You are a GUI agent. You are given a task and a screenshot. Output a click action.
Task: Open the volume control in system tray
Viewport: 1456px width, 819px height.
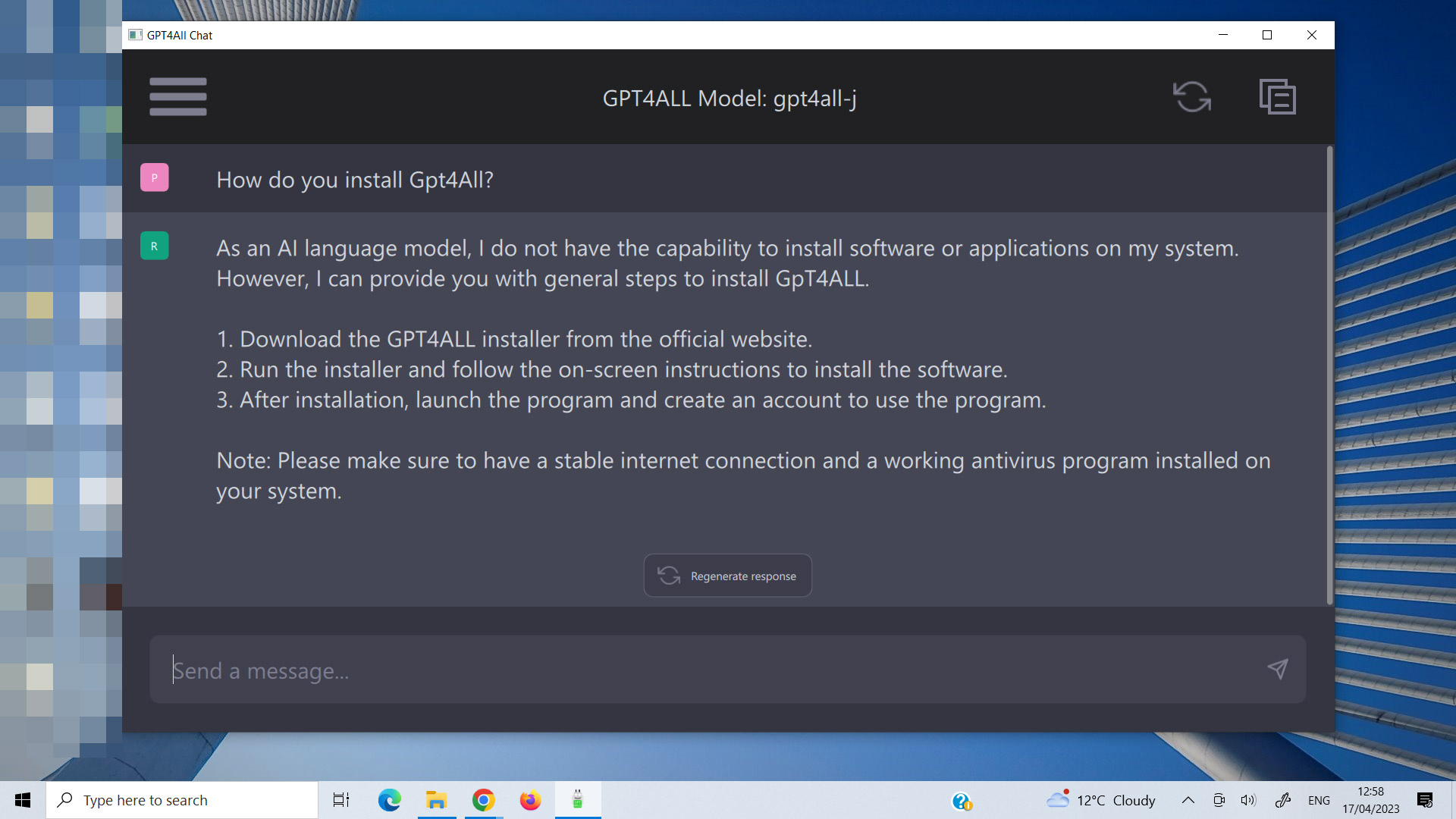pyautogui.click(x=1248, y=800)
